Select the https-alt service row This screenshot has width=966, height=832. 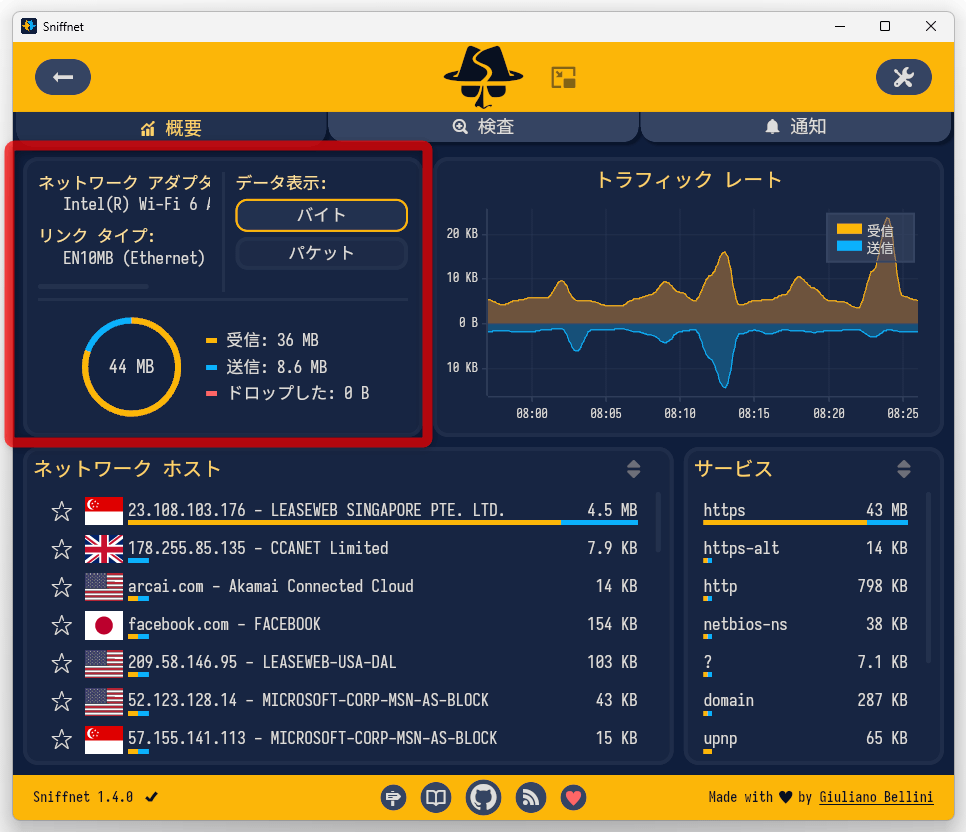805,549
